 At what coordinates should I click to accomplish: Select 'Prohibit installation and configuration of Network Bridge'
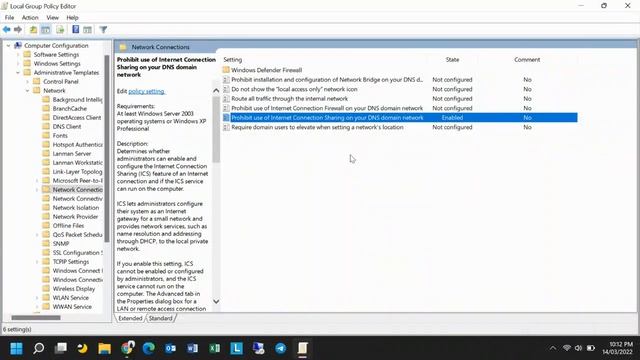tap(327, 80)
